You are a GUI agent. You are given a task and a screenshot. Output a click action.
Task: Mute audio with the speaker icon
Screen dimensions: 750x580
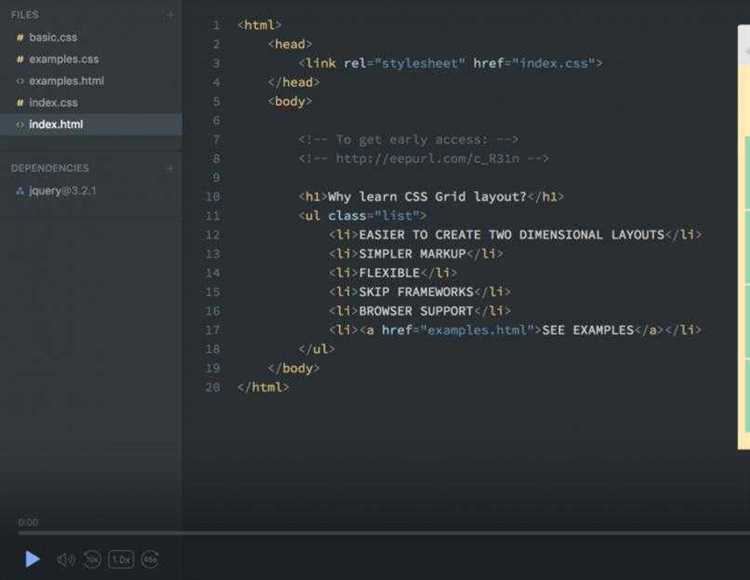(66, 560)
